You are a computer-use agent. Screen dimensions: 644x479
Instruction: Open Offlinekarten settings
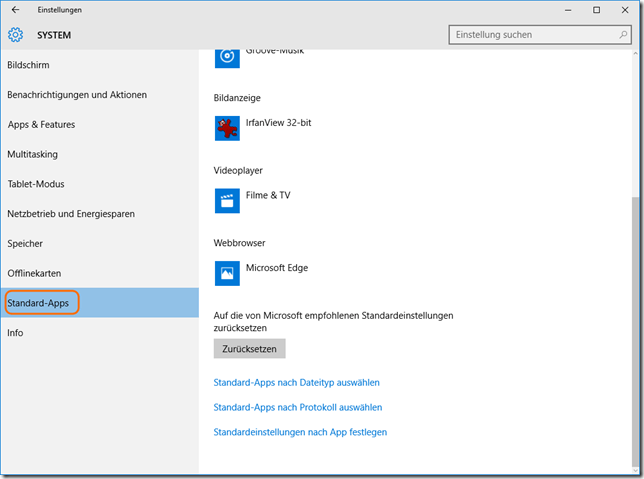tap(35, 273)
